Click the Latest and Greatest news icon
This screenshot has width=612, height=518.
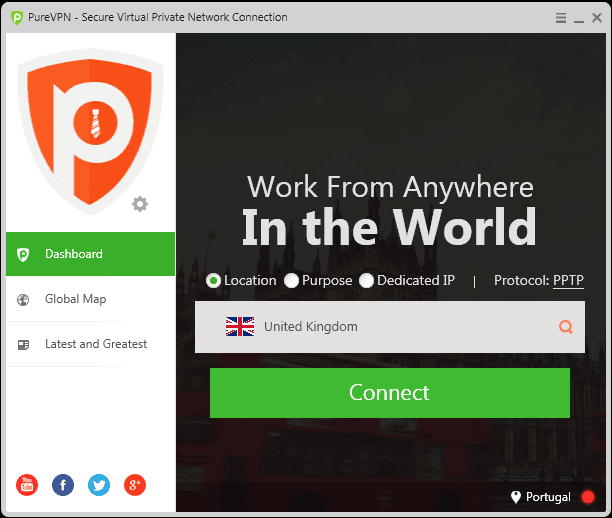click(23, 345)
